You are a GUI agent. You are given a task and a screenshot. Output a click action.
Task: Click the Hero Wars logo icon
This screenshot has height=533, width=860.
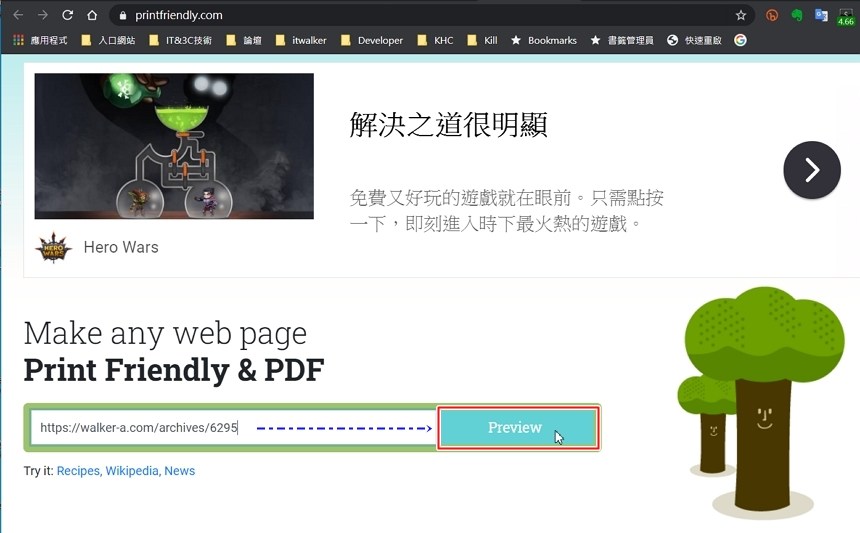(53, 247)
